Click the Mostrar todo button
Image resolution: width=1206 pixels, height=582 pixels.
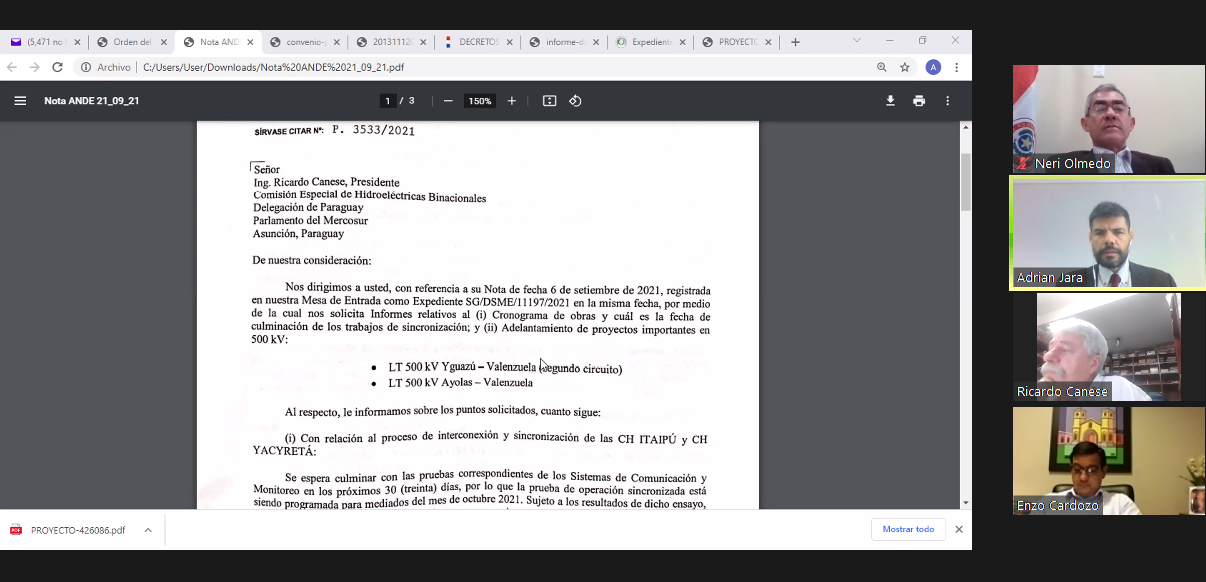coord(908,529)
